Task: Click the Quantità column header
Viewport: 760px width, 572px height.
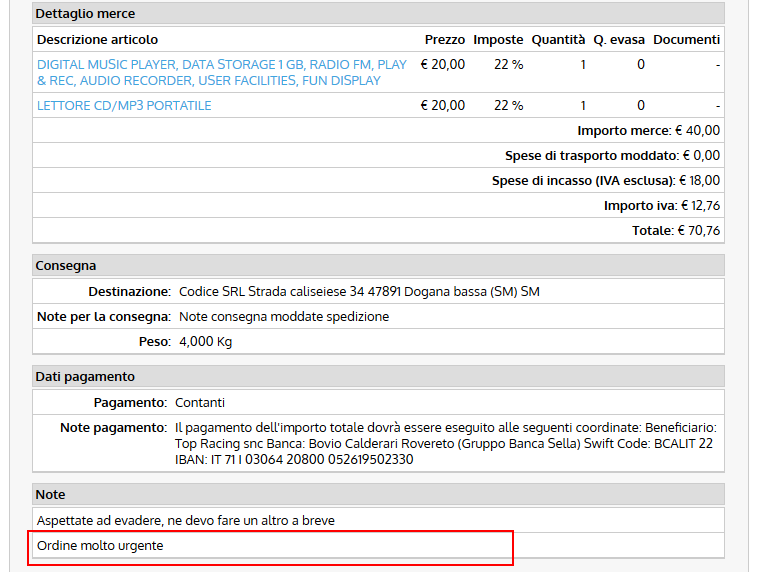Action: pyautogui.click(x=558, y=40)
